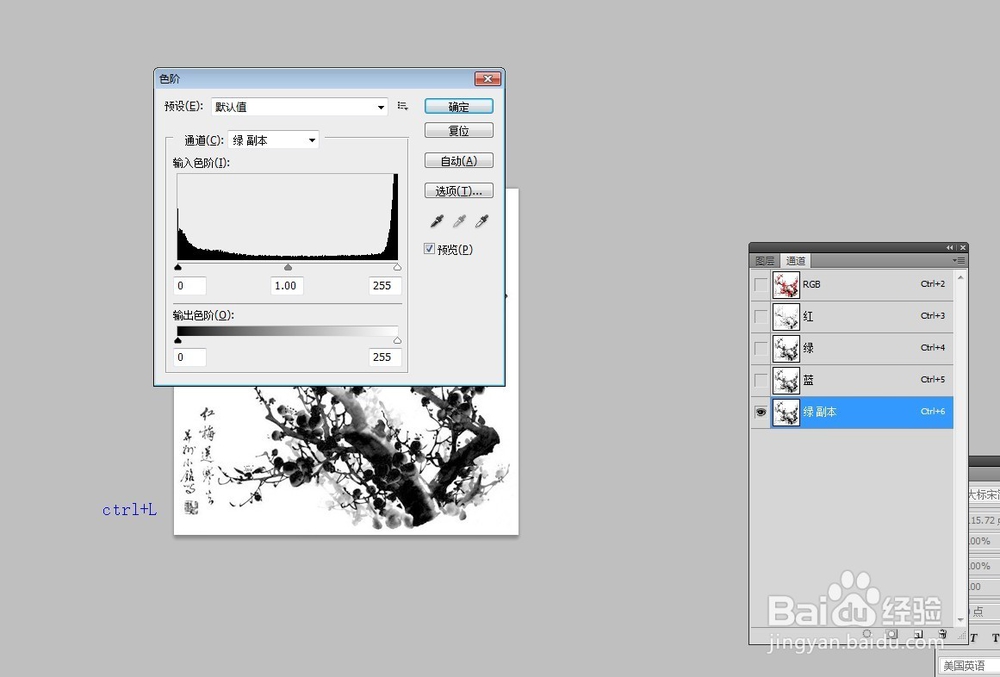Switch to the 图层 tab
Viewport: 1000px width, 677px height.
(x=764, y=260)
